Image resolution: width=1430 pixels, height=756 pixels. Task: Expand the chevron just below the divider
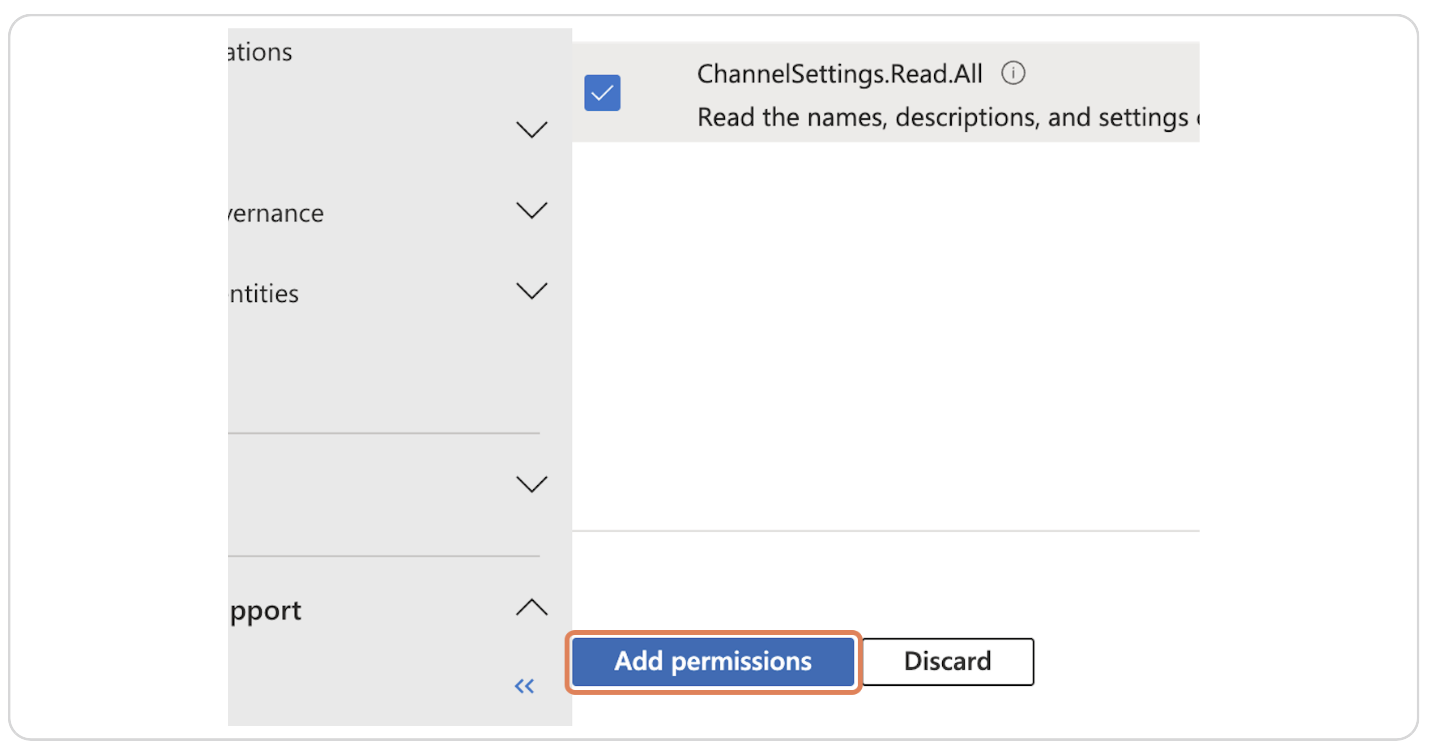click(531, 483)
